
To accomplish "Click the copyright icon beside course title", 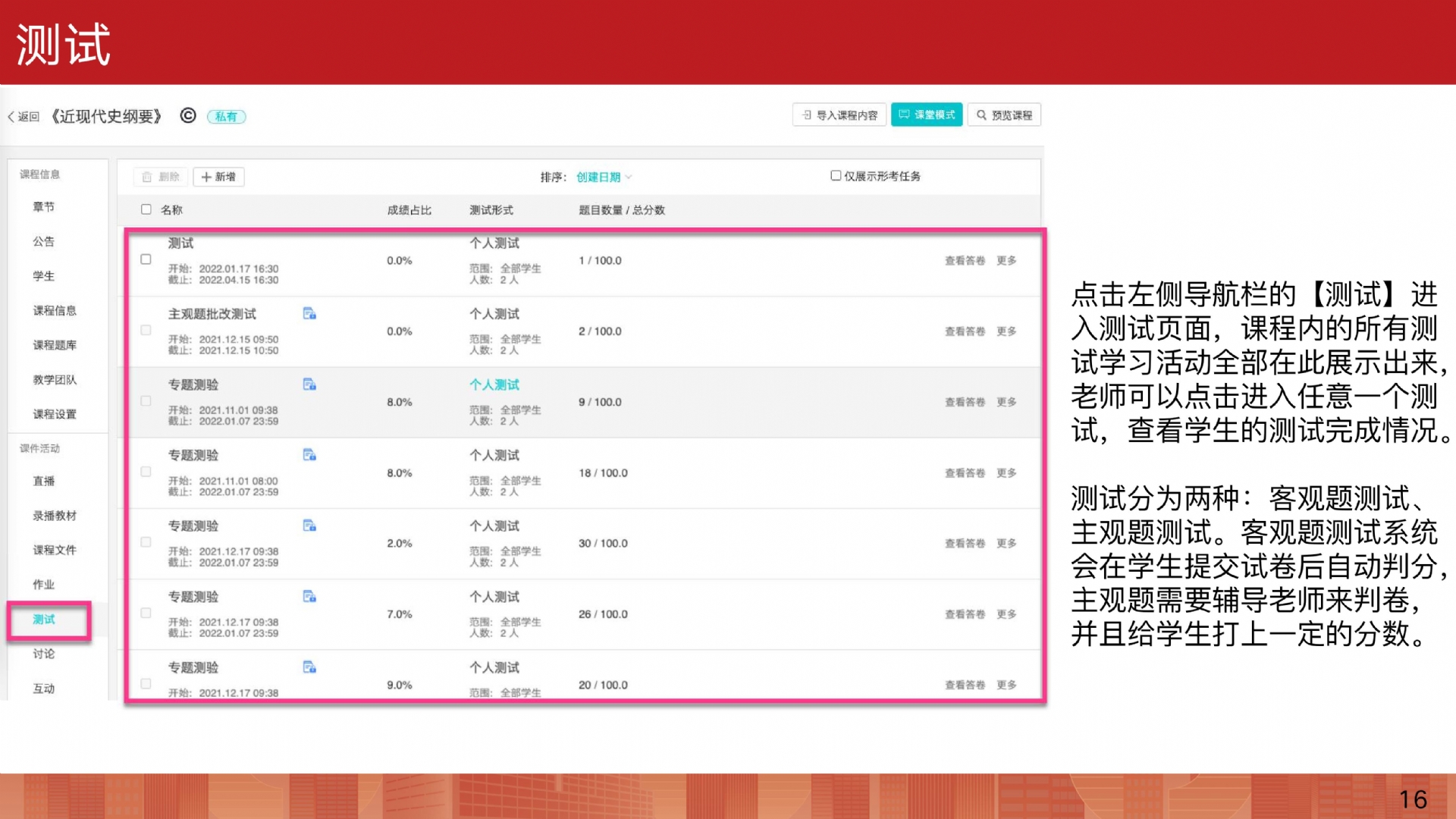I will tap(188, 115).
